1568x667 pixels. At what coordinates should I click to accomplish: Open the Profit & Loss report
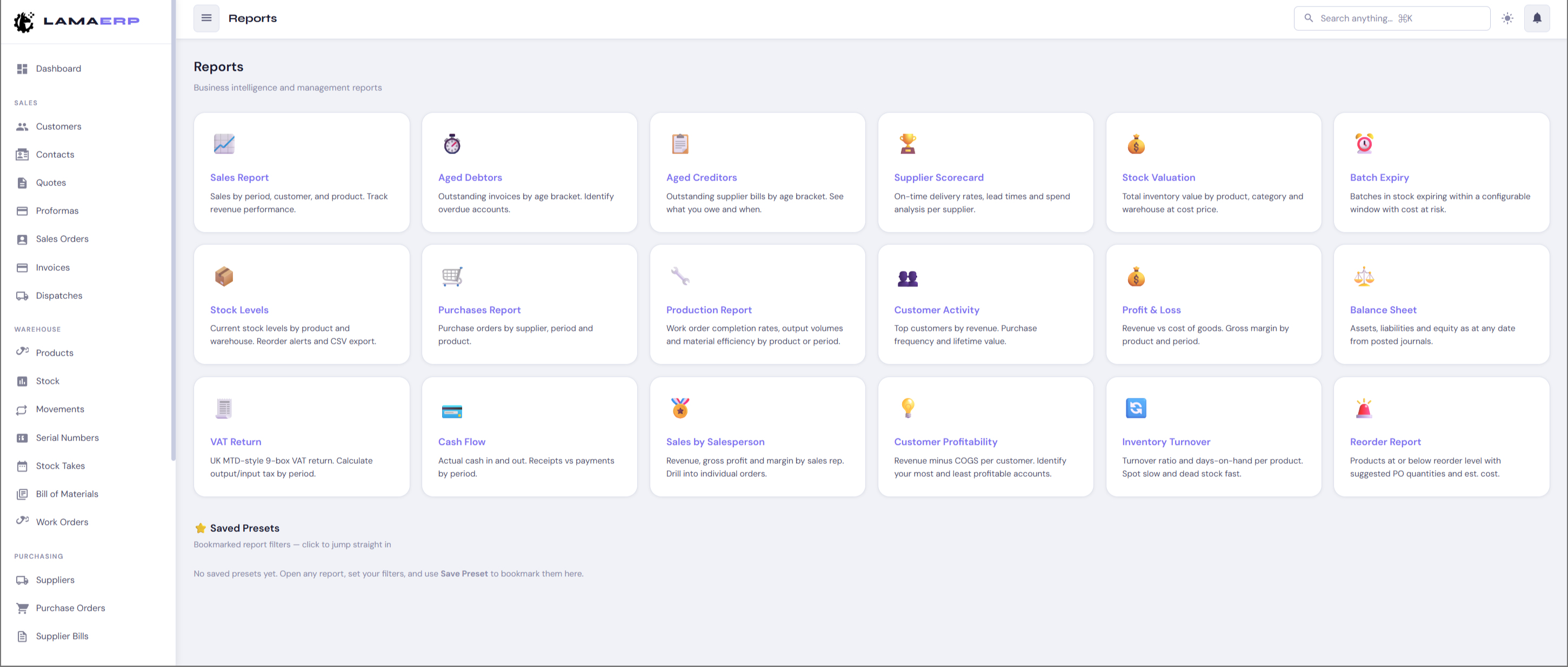click(x=1151, y=310)
